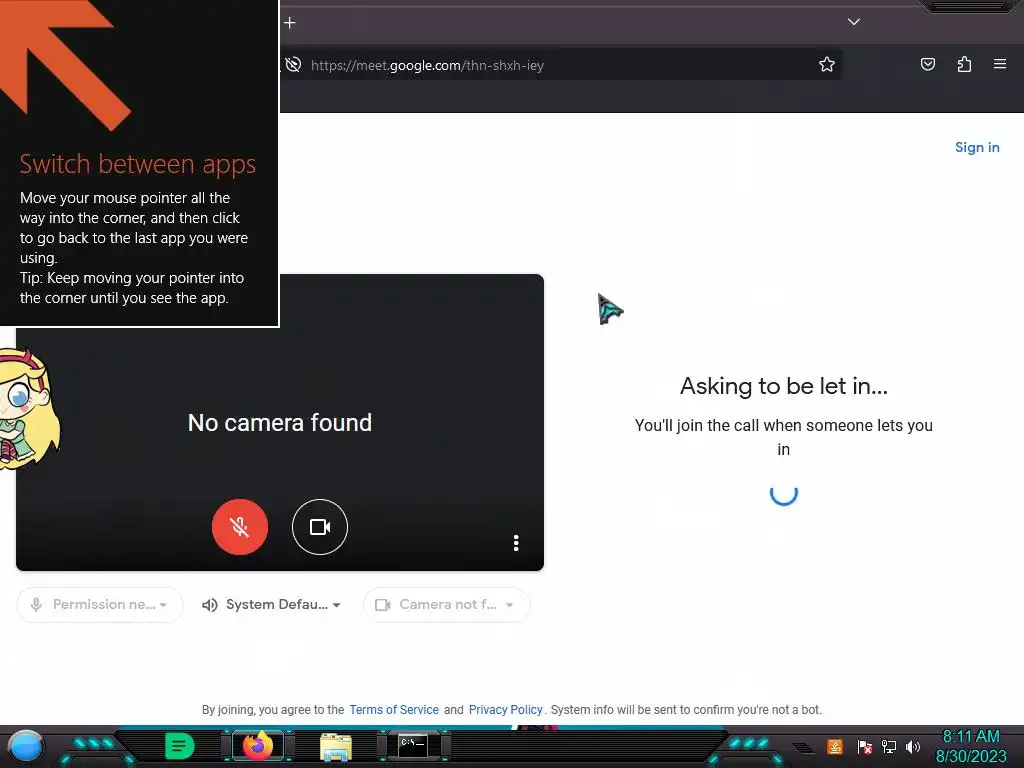Click the network tray icon
The image size is (1024, 768).
[889, 746]
